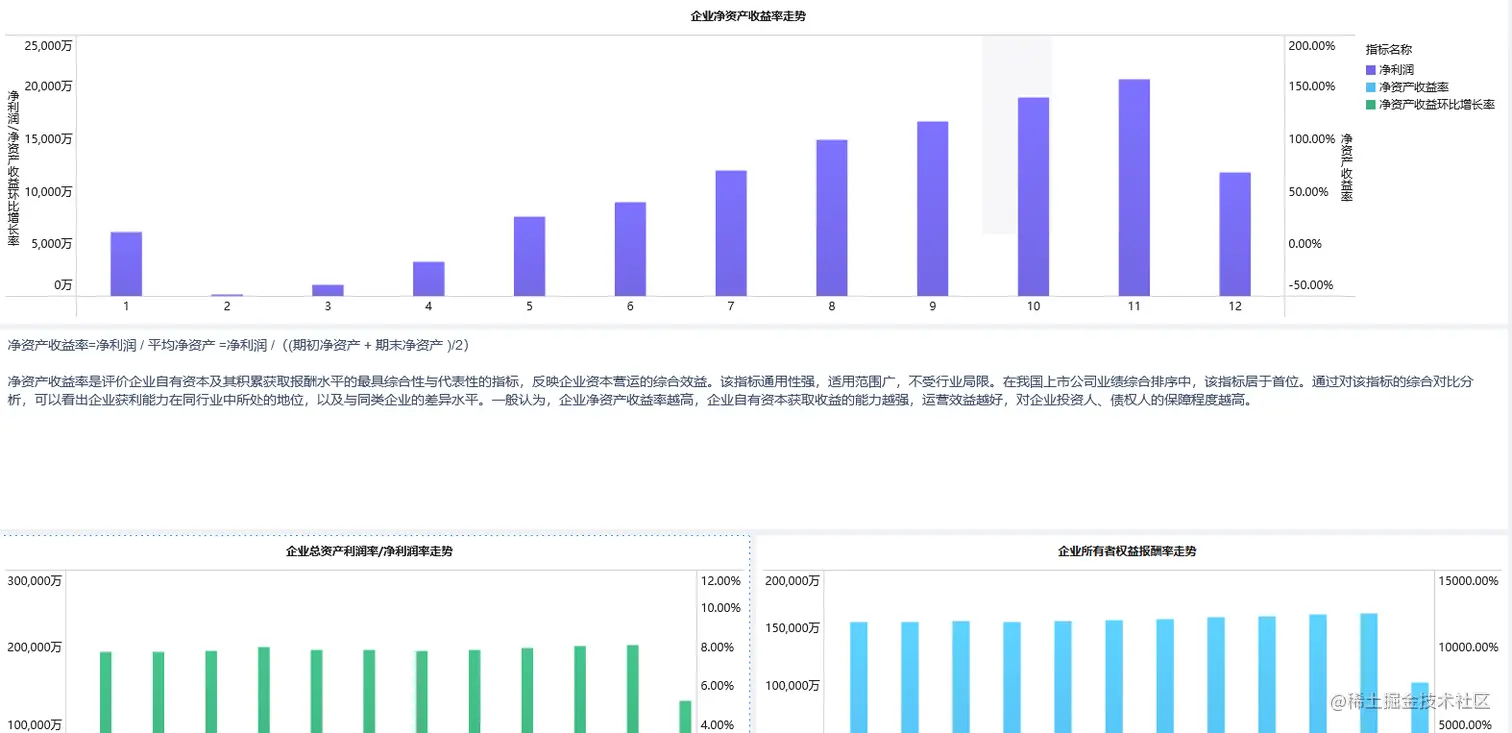Select the month 8 purple profit bar

click(x=832, y=218)
